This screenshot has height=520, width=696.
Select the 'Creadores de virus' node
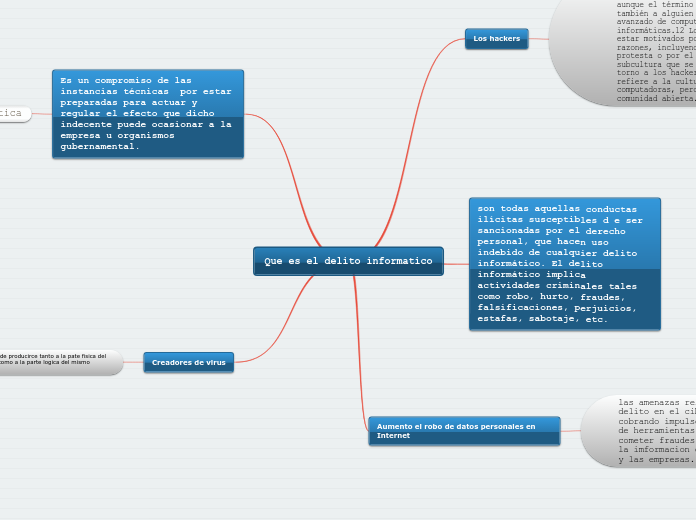pos(189,362)
